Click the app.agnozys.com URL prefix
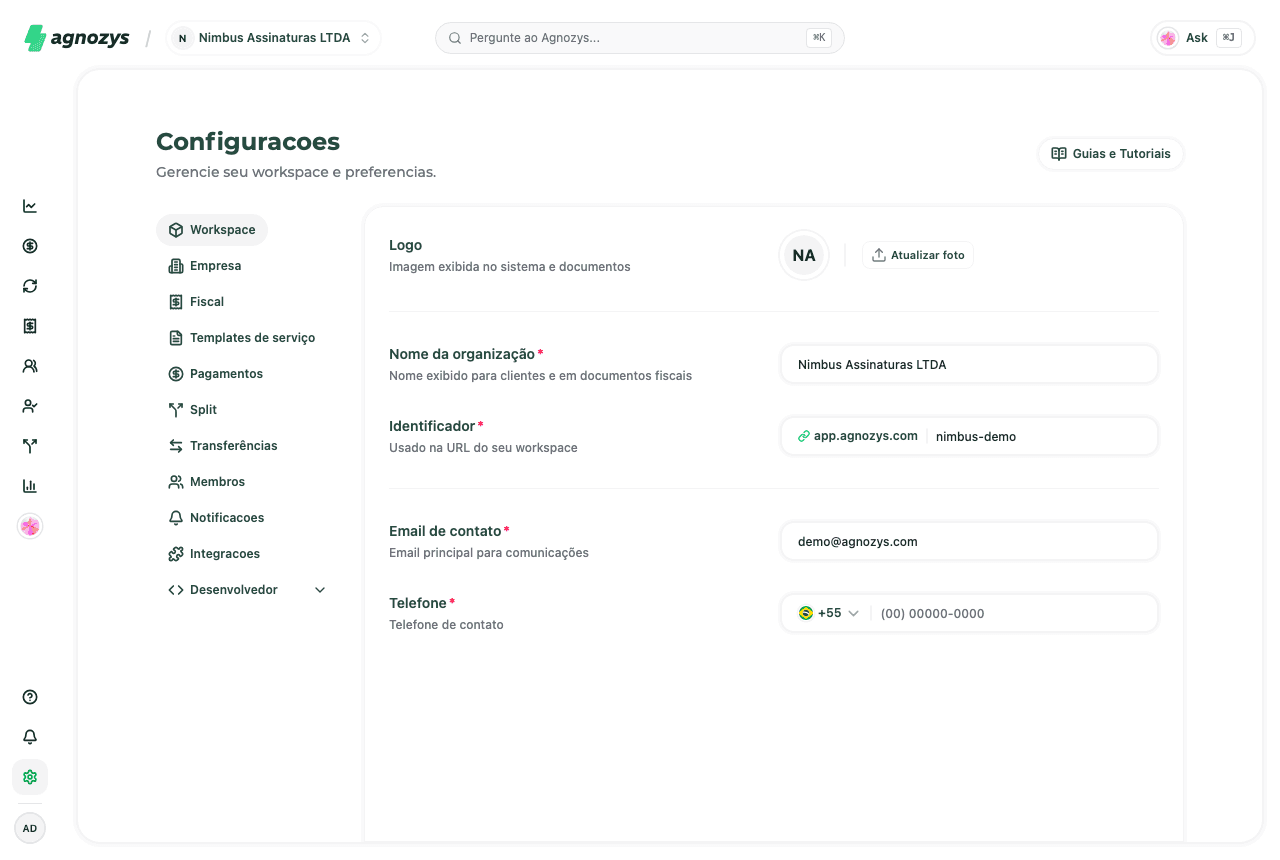Screen dimensions: 1280x860 pyautogui.click(x=858, y=436)
